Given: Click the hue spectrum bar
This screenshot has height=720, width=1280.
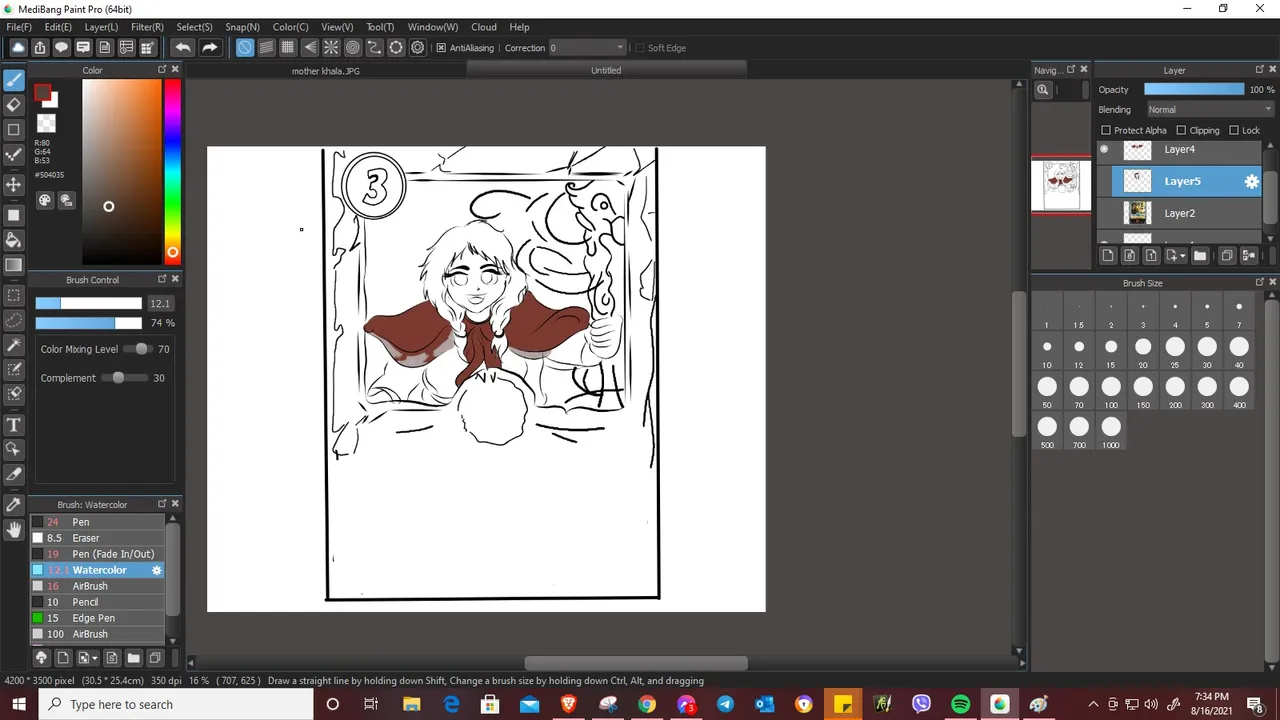Looking at the screenshot, I should click(173, 170).
